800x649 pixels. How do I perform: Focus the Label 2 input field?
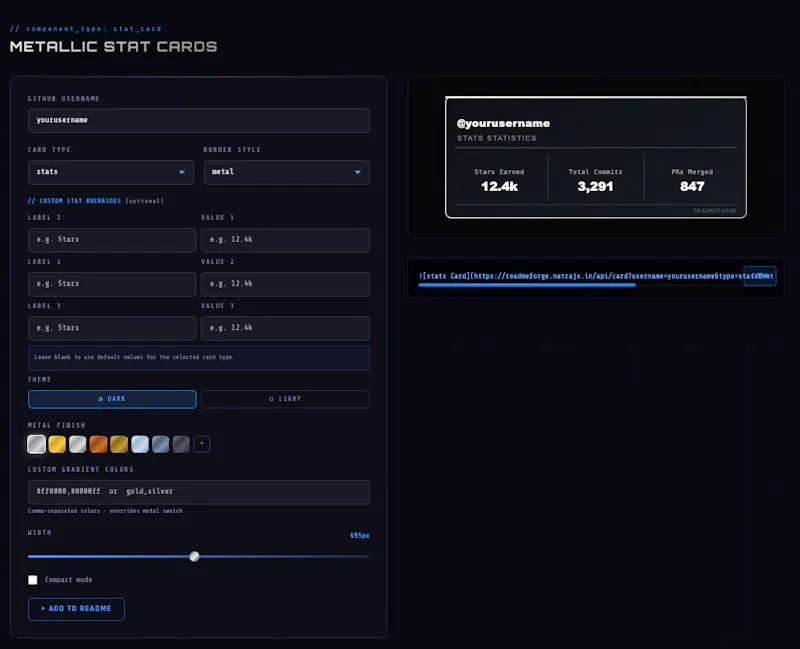pyautogui.click(x=112, y=284)
